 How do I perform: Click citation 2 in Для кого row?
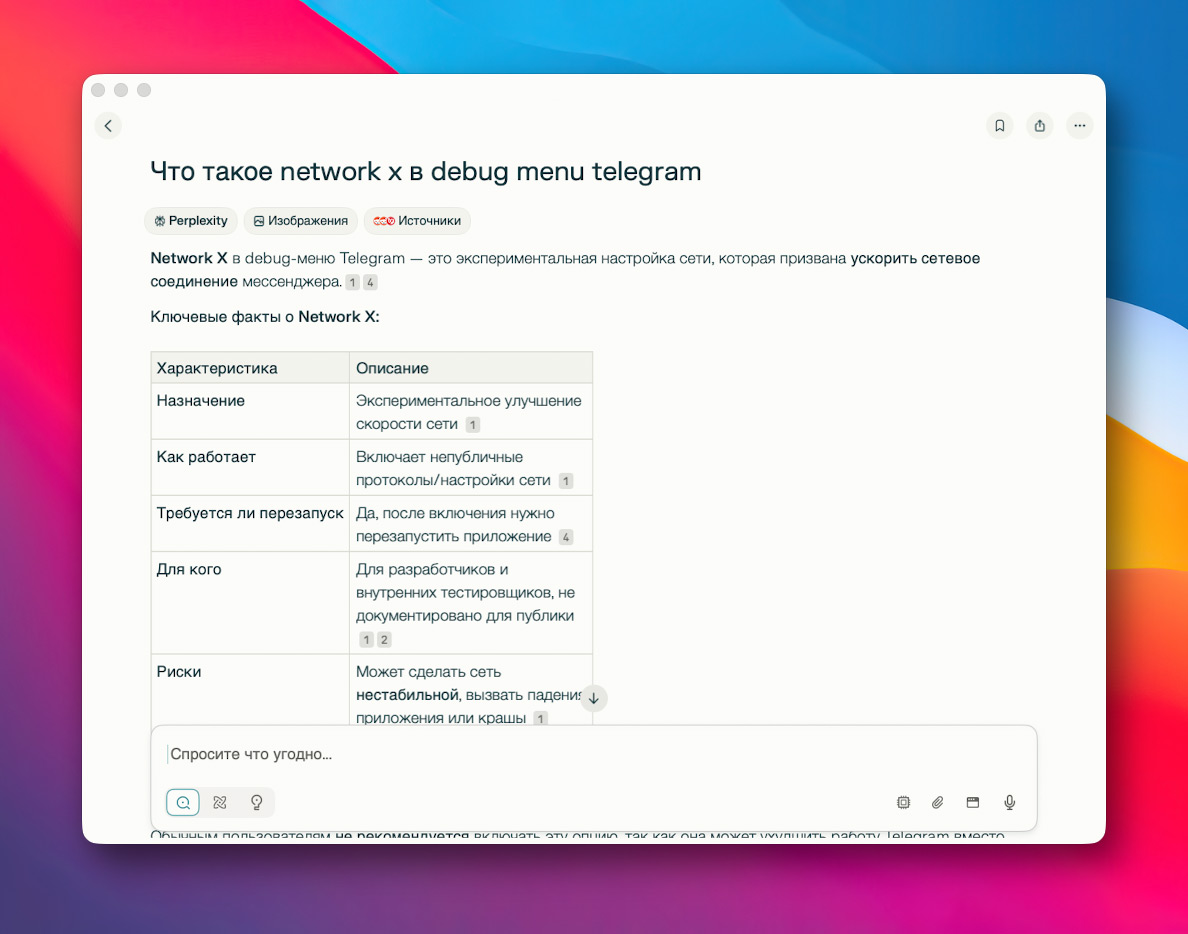coord(384,640)
